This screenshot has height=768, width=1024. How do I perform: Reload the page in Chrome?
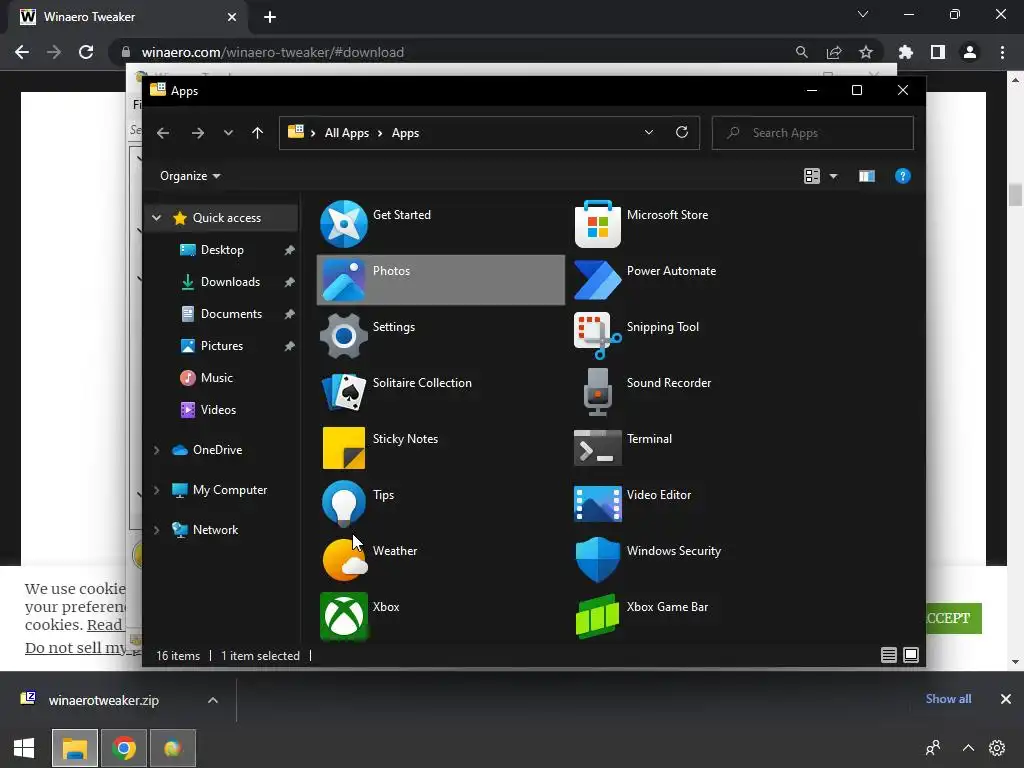click(x=86, y=52)
